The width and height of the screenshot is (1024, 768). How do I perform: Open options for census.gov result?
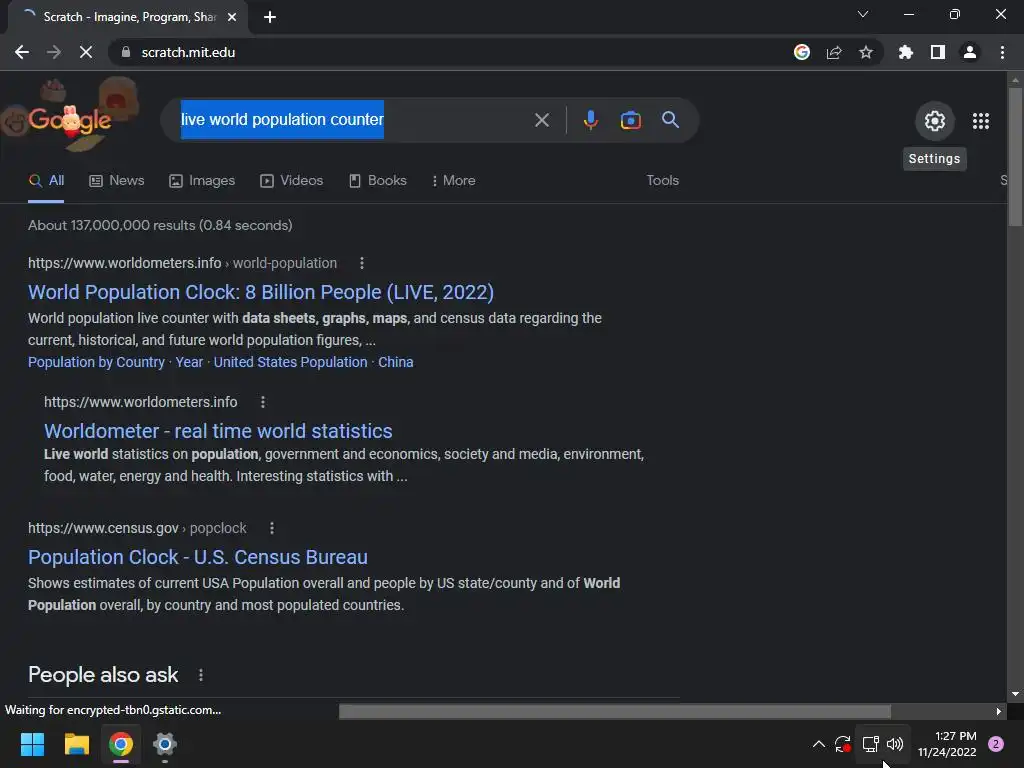coord(272,528)
